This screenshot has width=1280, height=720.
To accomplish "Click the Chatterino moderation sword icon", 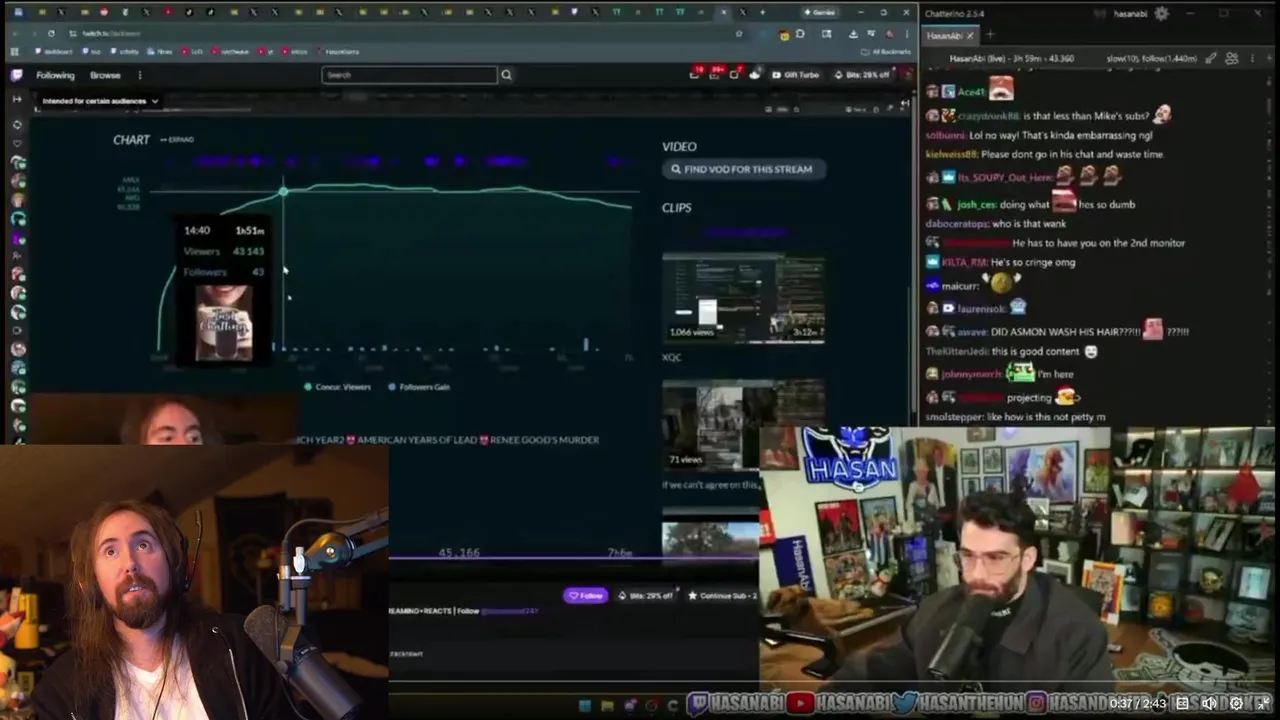I will (x=1209, y=58).
